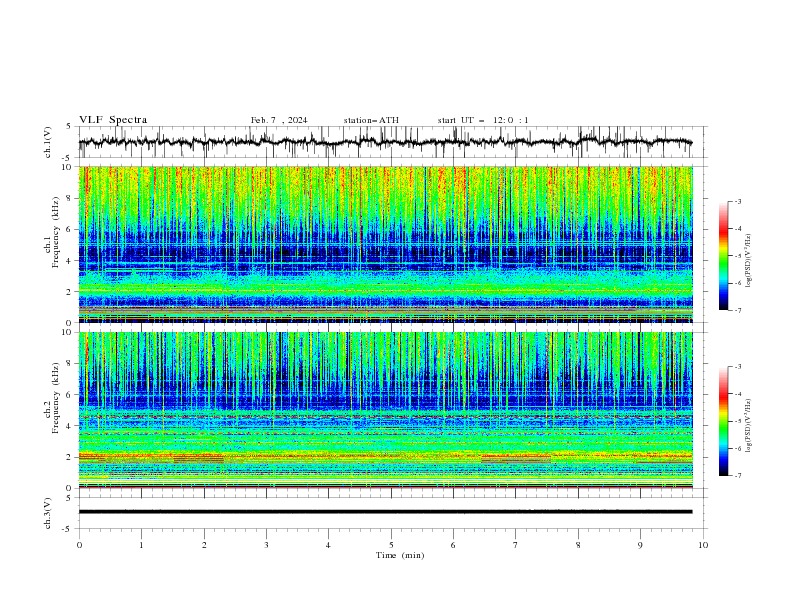Select the "Feb. 7 , 2024" date text

pos(279,120)
